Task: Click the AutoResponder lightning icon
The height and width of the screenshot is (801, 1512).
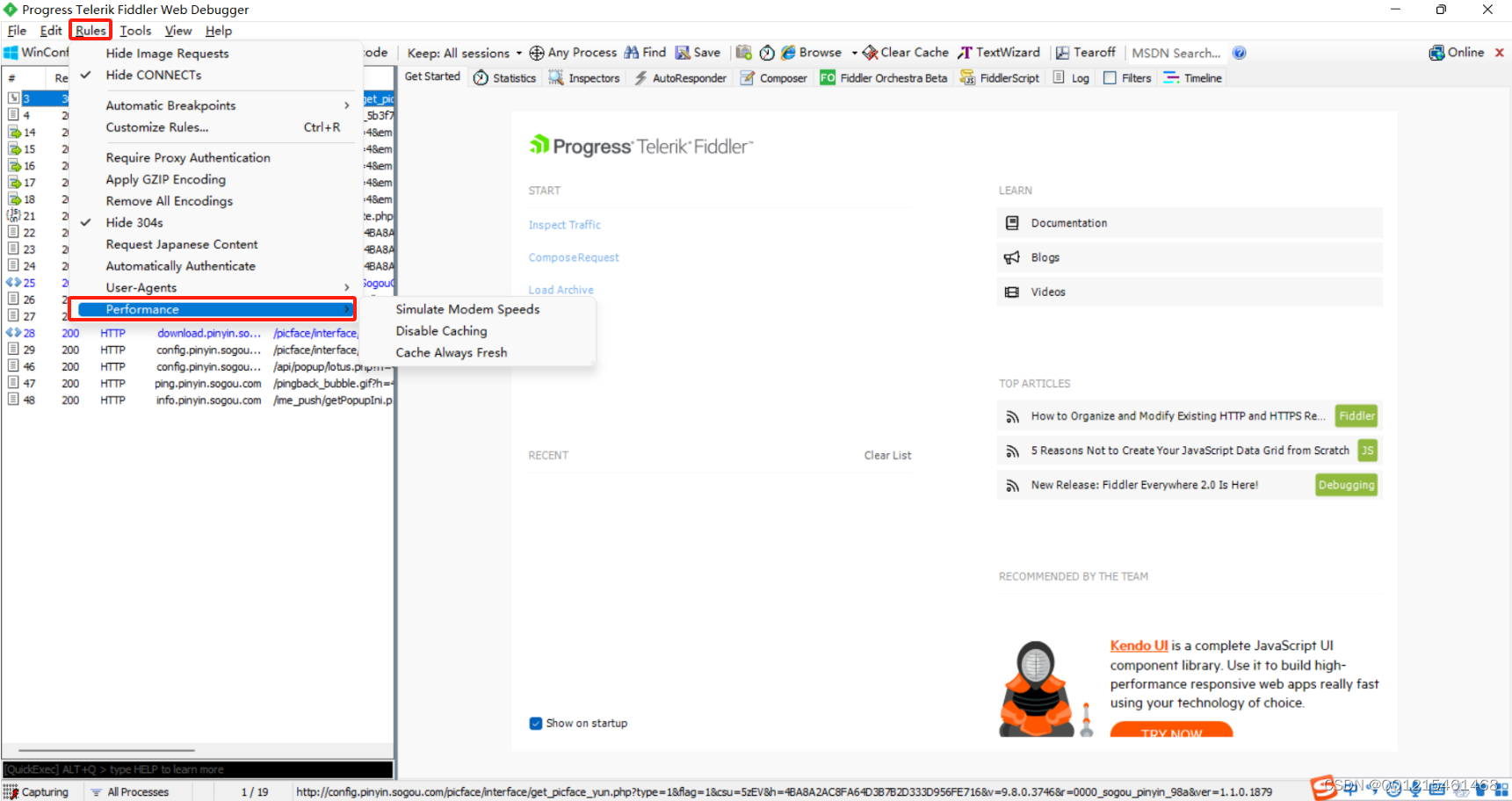Action: click(641, 78)
